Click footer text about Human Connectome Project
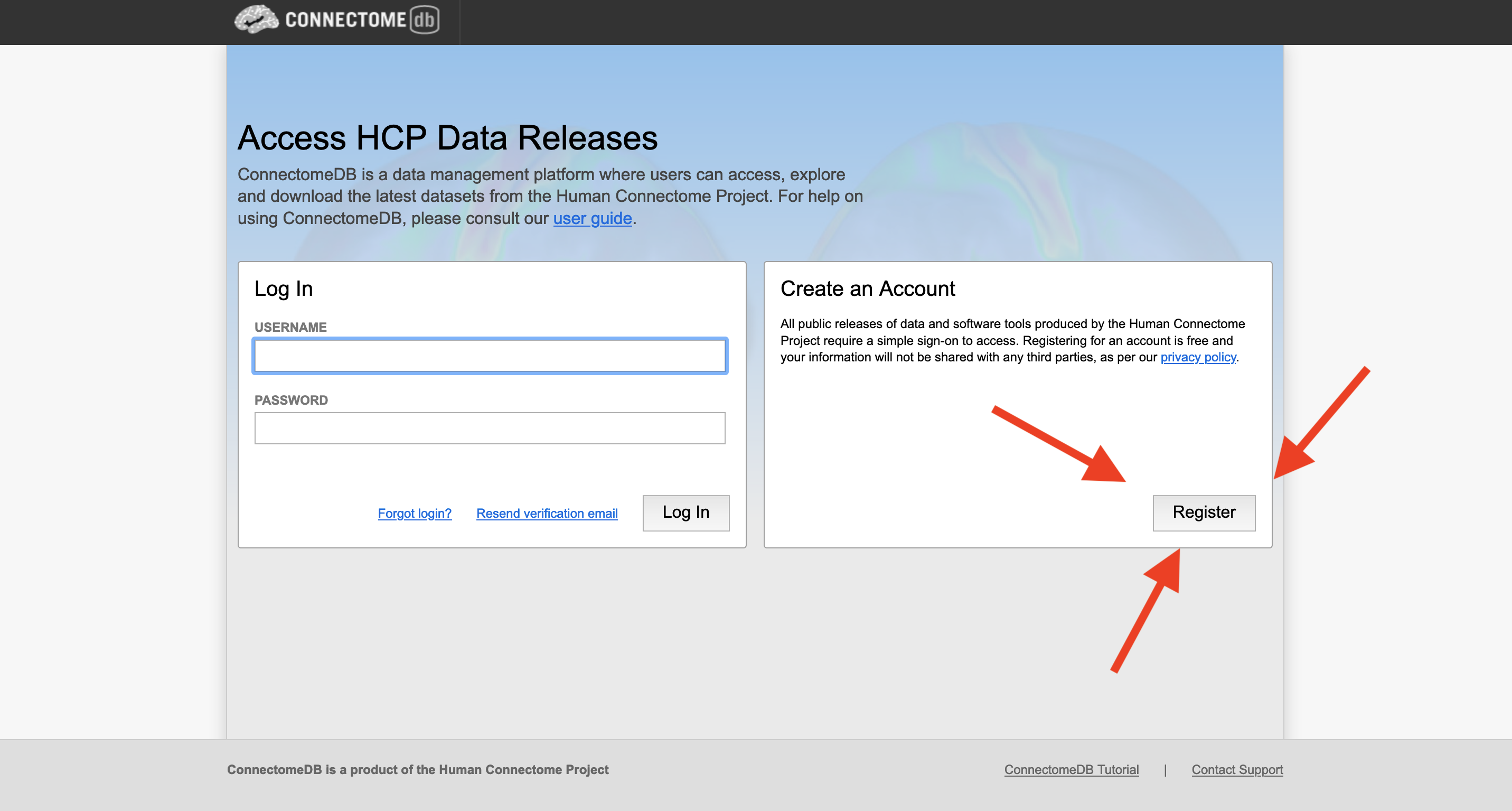The height and width of the screenshot is (811, 1512). 418,769
